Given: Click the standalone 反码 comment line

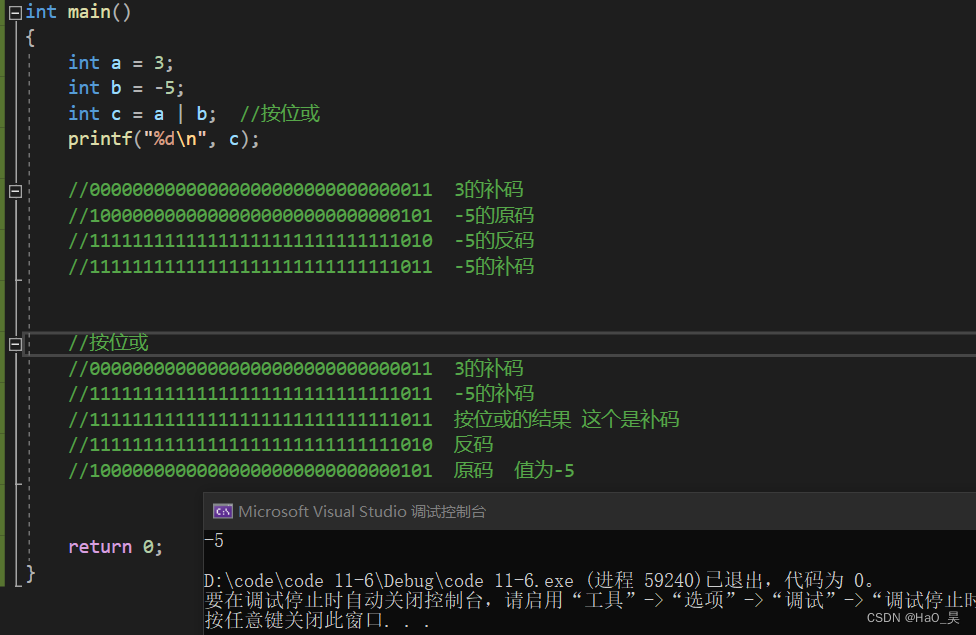Looking at the screenshot, I should (281, 445).
